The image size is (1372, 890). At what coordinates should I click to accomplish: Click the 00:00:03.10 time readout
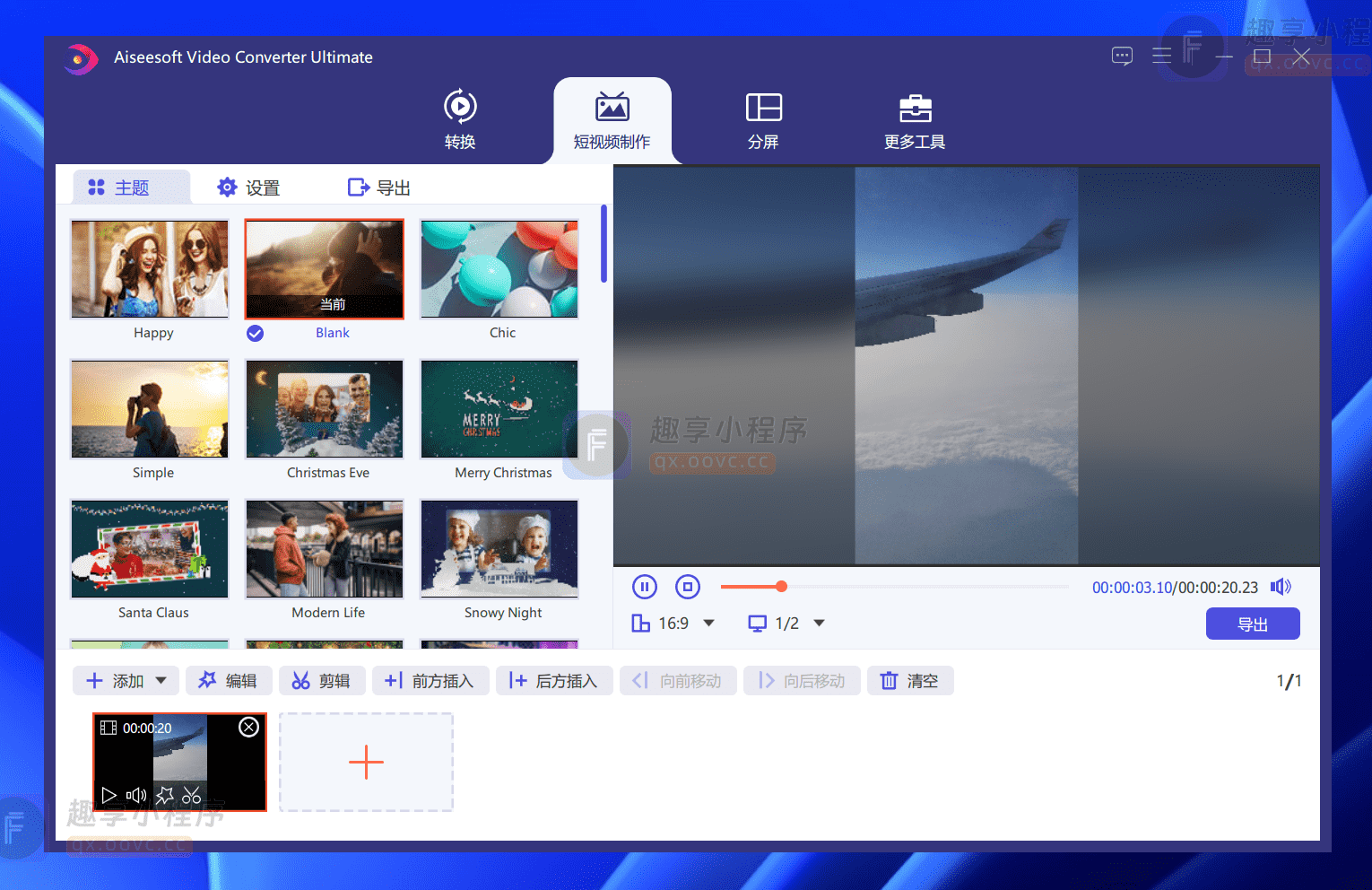click(1132, 588)
